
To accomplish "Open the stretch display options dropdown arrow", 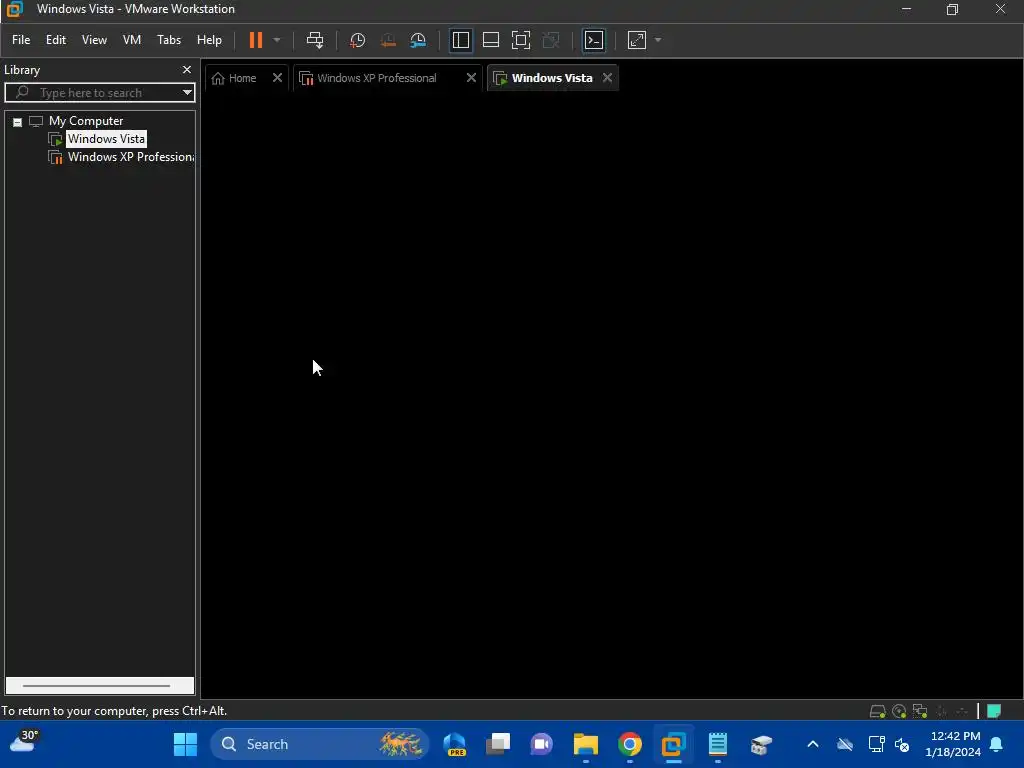I will tap(658, 40).
